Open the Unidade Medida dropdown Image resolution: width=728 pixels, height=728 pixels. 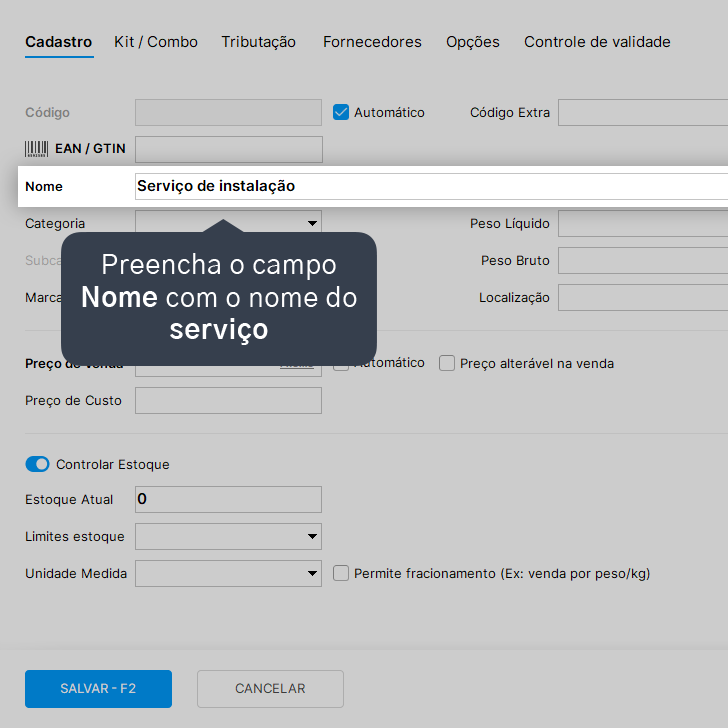pyautogui.click(x=228, y=573)
